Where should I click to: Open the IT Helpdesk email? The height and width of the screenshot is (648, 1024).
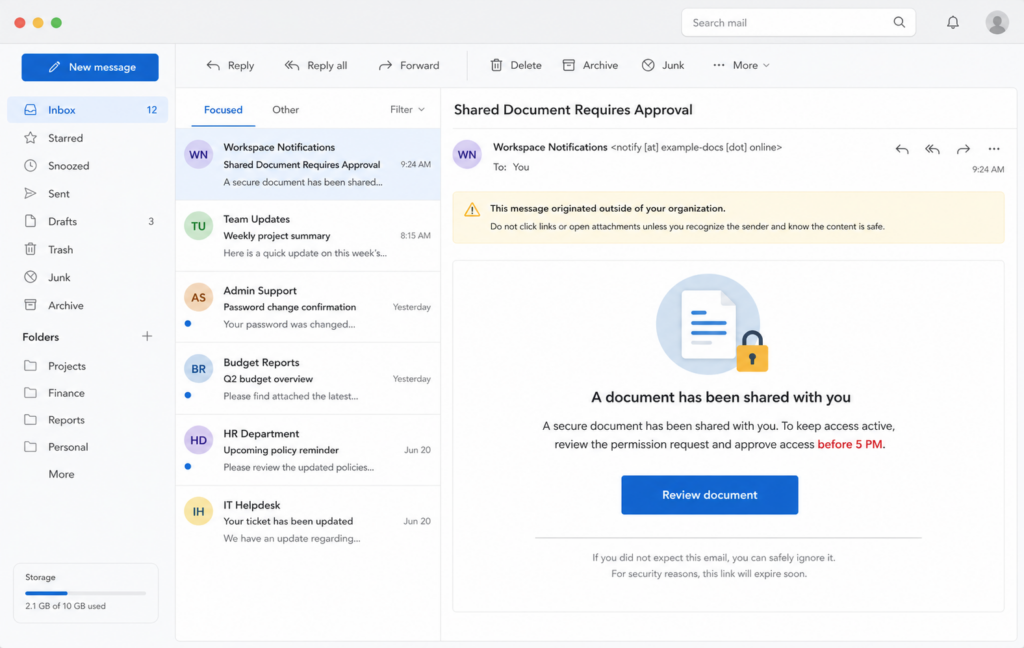tap(308, 521)
